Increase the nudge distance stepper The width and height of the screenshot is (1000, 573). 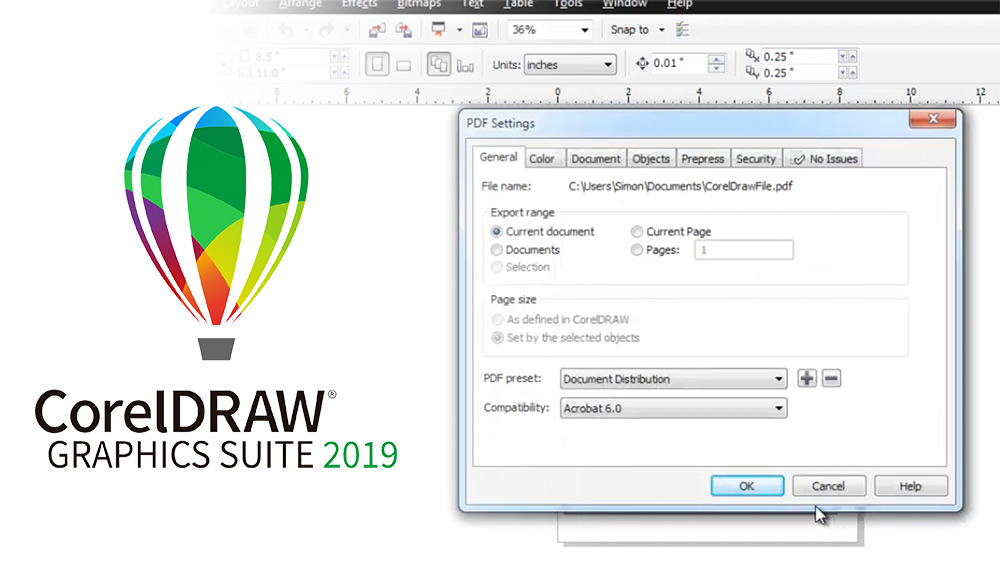point(717,59)
